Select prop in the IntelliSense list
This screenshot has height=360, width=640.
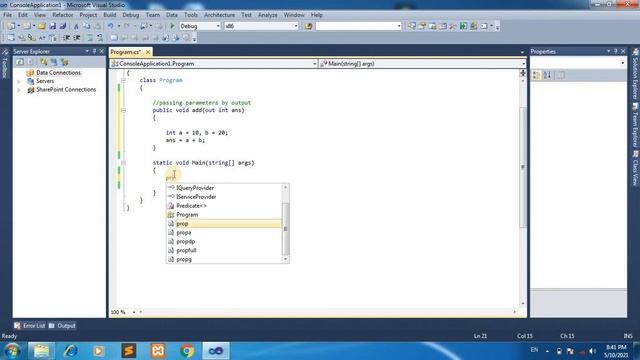point(224,224)
